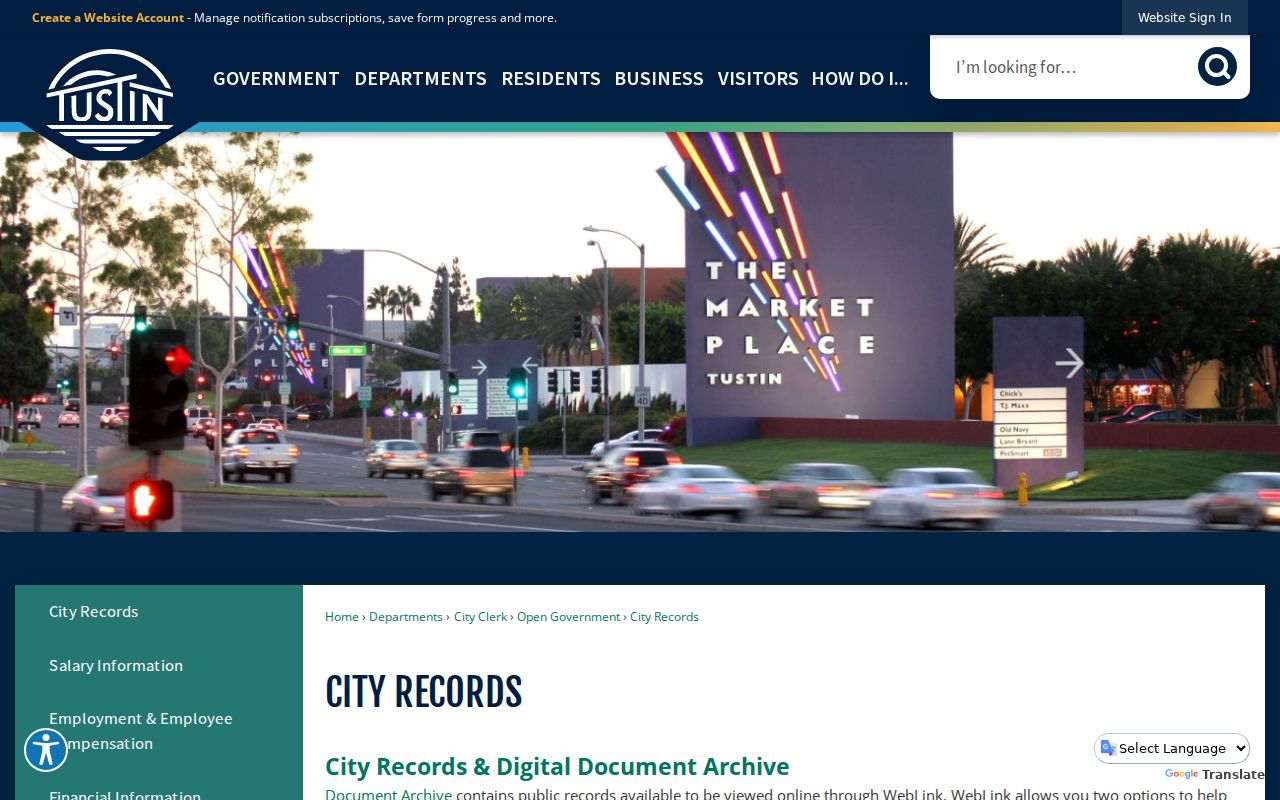This screenshot has height=800, width=1280.
Task: Open the How Do I... menu
Action: click(x=860, y=78)
